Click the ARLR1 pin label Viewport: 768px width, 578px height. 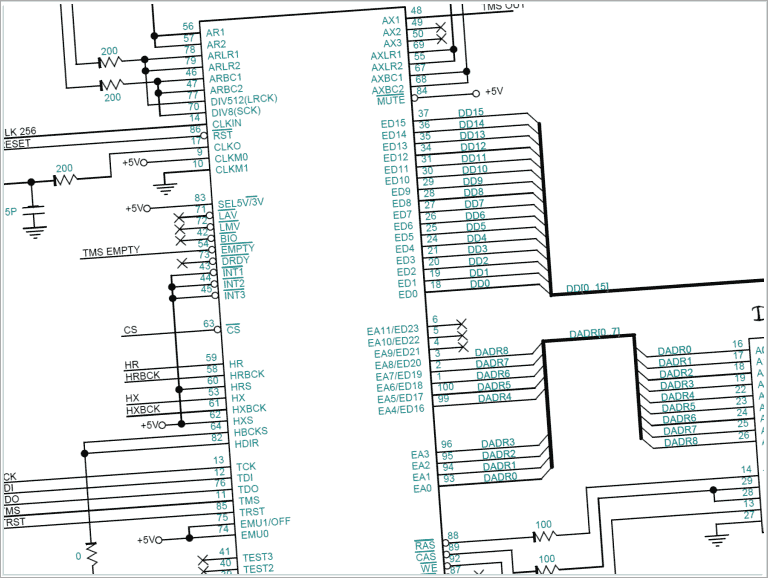coord(223,55)
